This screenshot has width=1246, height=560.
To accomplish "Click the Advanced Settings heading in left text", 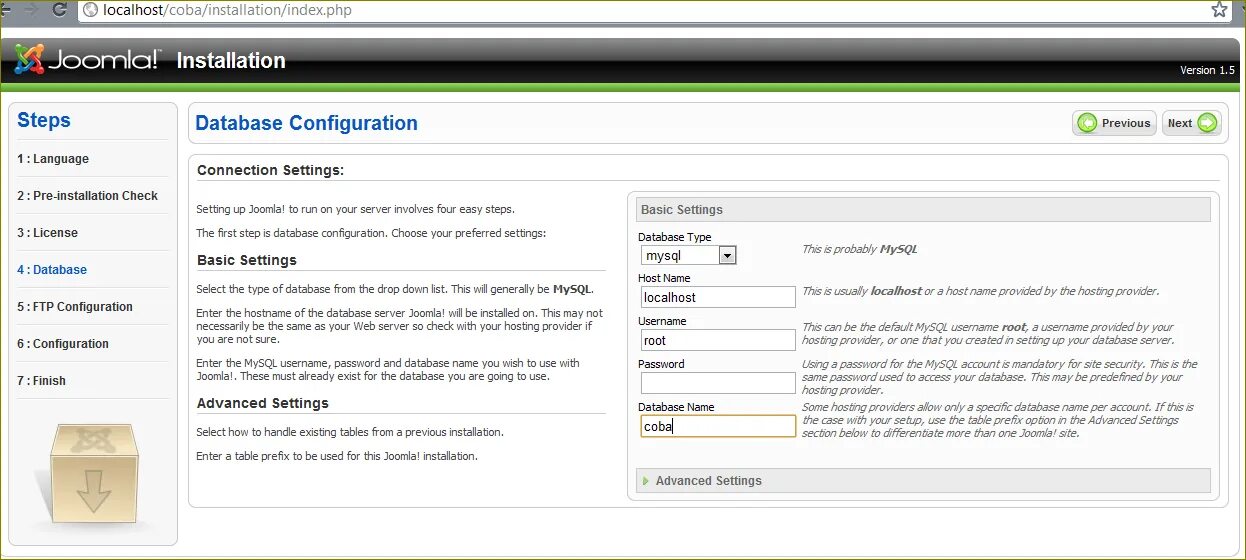I will point(263,403).
